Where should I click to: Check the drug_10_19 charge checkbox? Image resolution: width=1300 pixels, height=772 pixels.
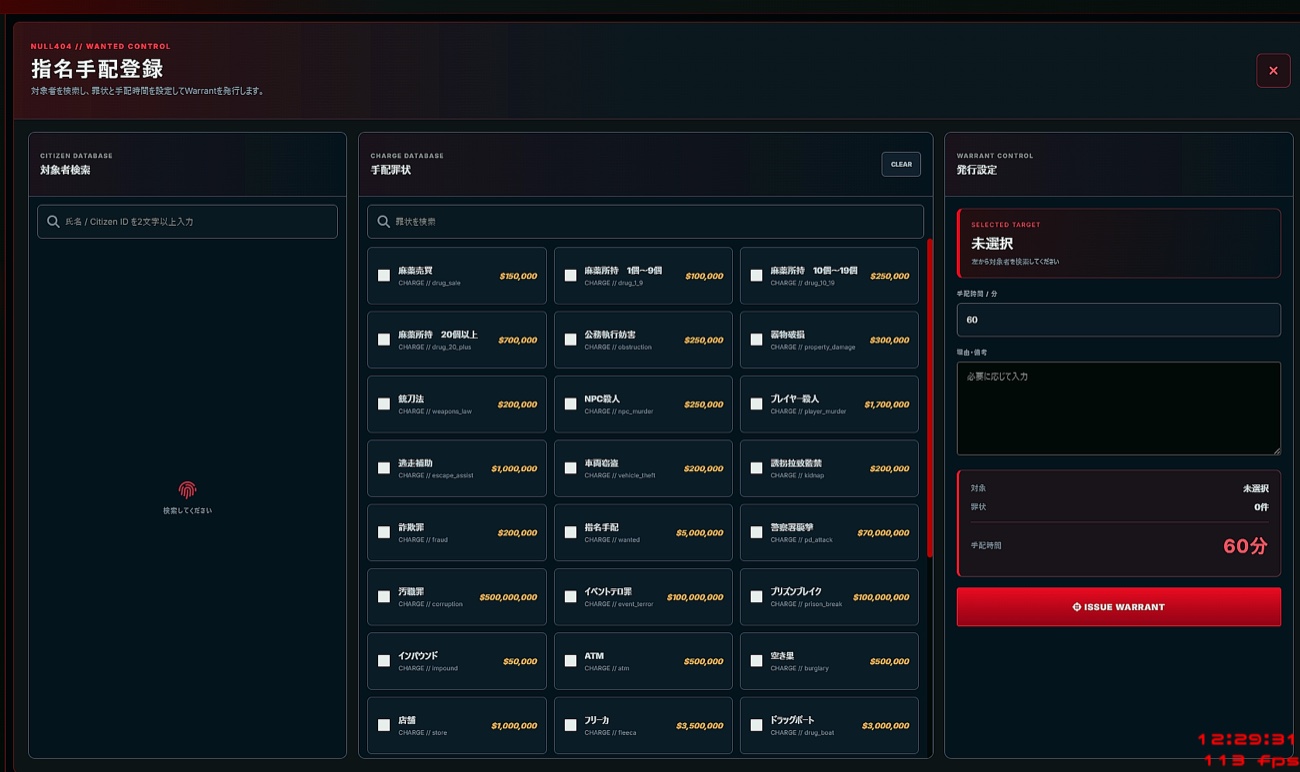pyautogui.click(x=757, y=276)
